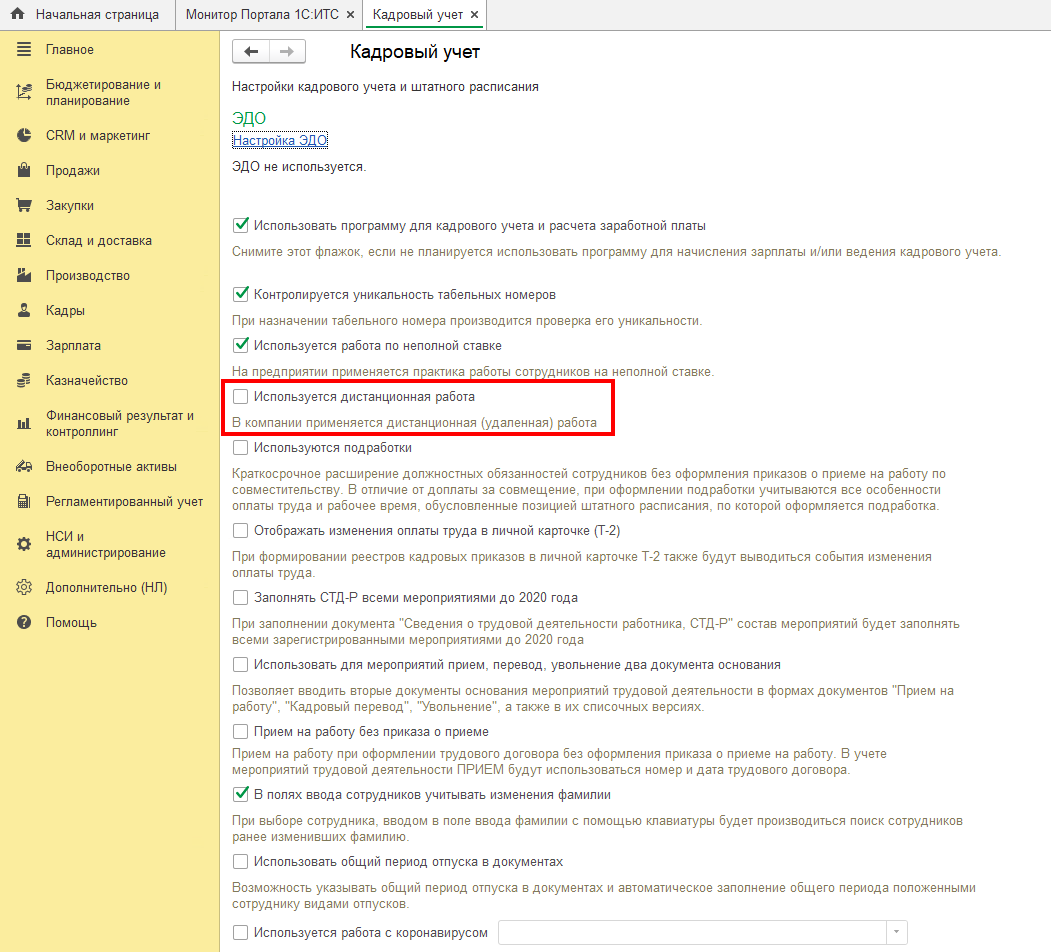Viewport: 1051px width, 952px height.
Task: Enable два документа основания checkbox
Action: [x=241, y=664]
